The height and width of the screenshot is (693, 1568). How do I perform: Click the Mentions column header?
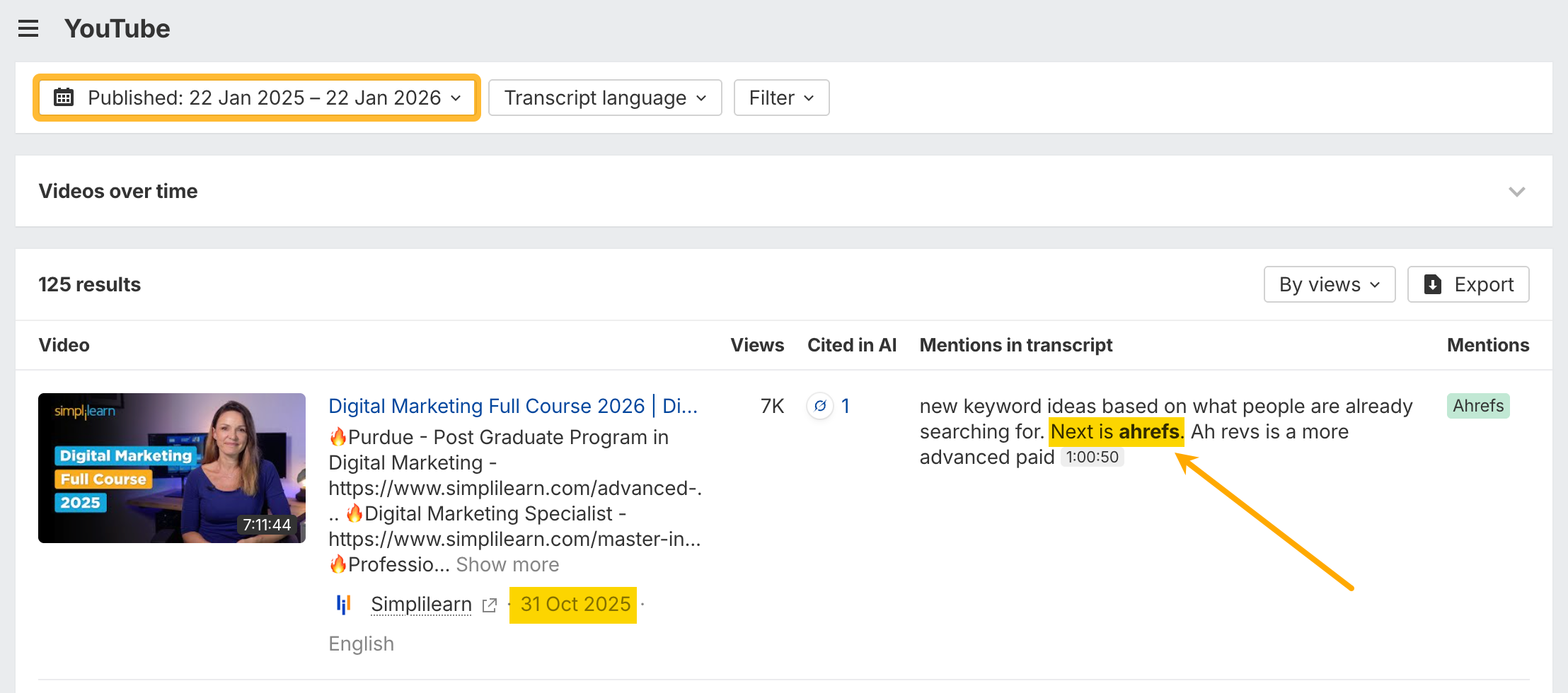[1488, 345]
